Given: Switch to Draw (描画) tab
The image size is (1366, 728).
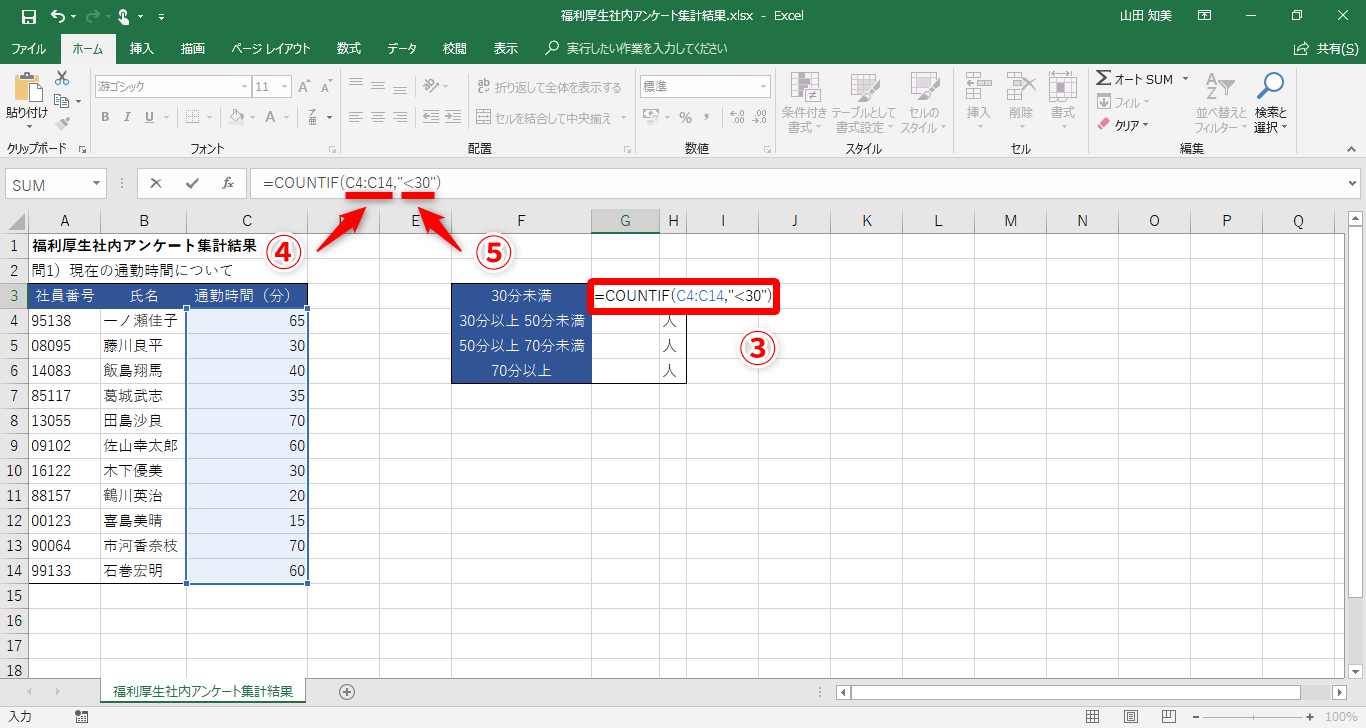Looking at the screenshot, I should point(193,48).
